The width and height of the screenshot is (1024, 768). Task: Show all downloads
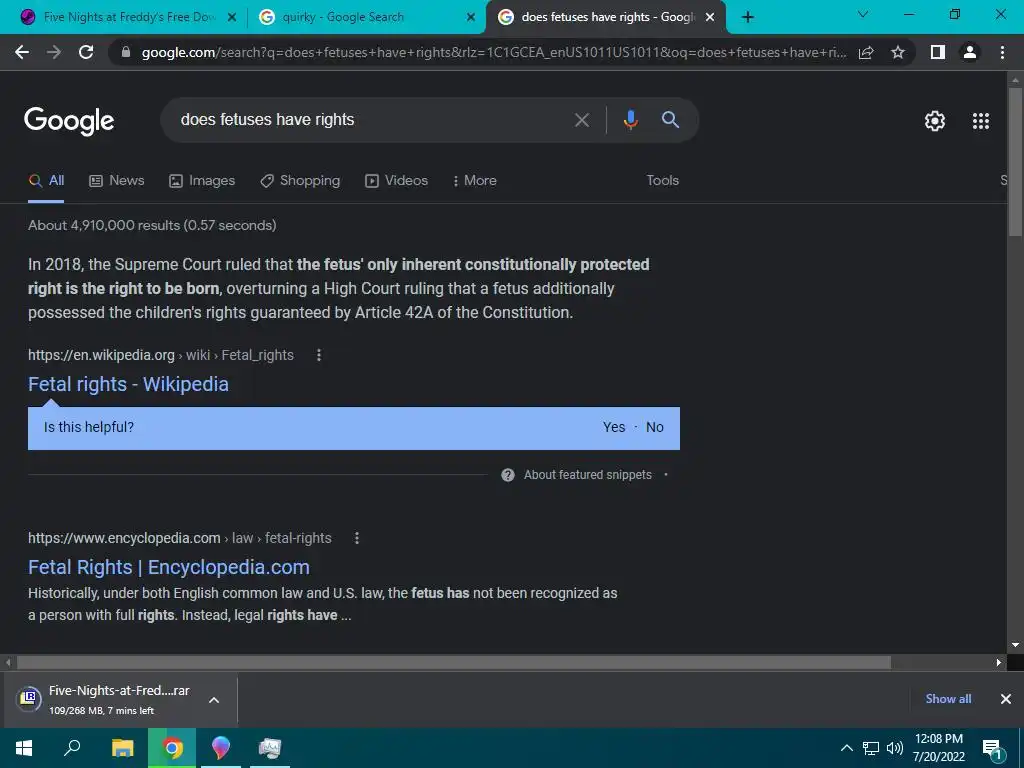948,699
